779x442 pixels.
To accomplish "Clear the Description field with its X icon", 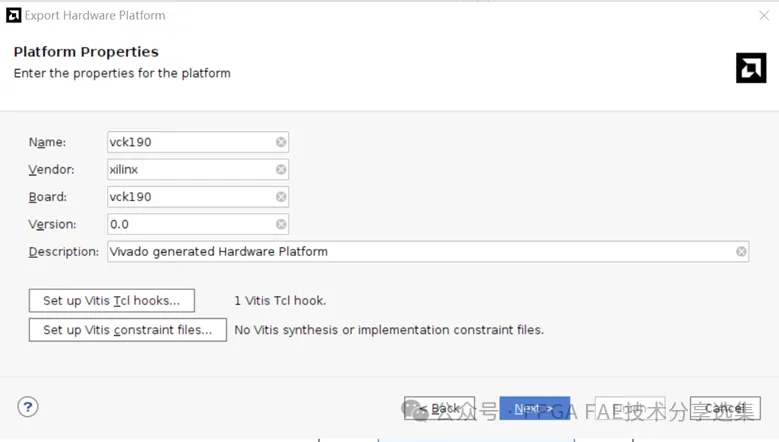I will click(x=741, y=251).
